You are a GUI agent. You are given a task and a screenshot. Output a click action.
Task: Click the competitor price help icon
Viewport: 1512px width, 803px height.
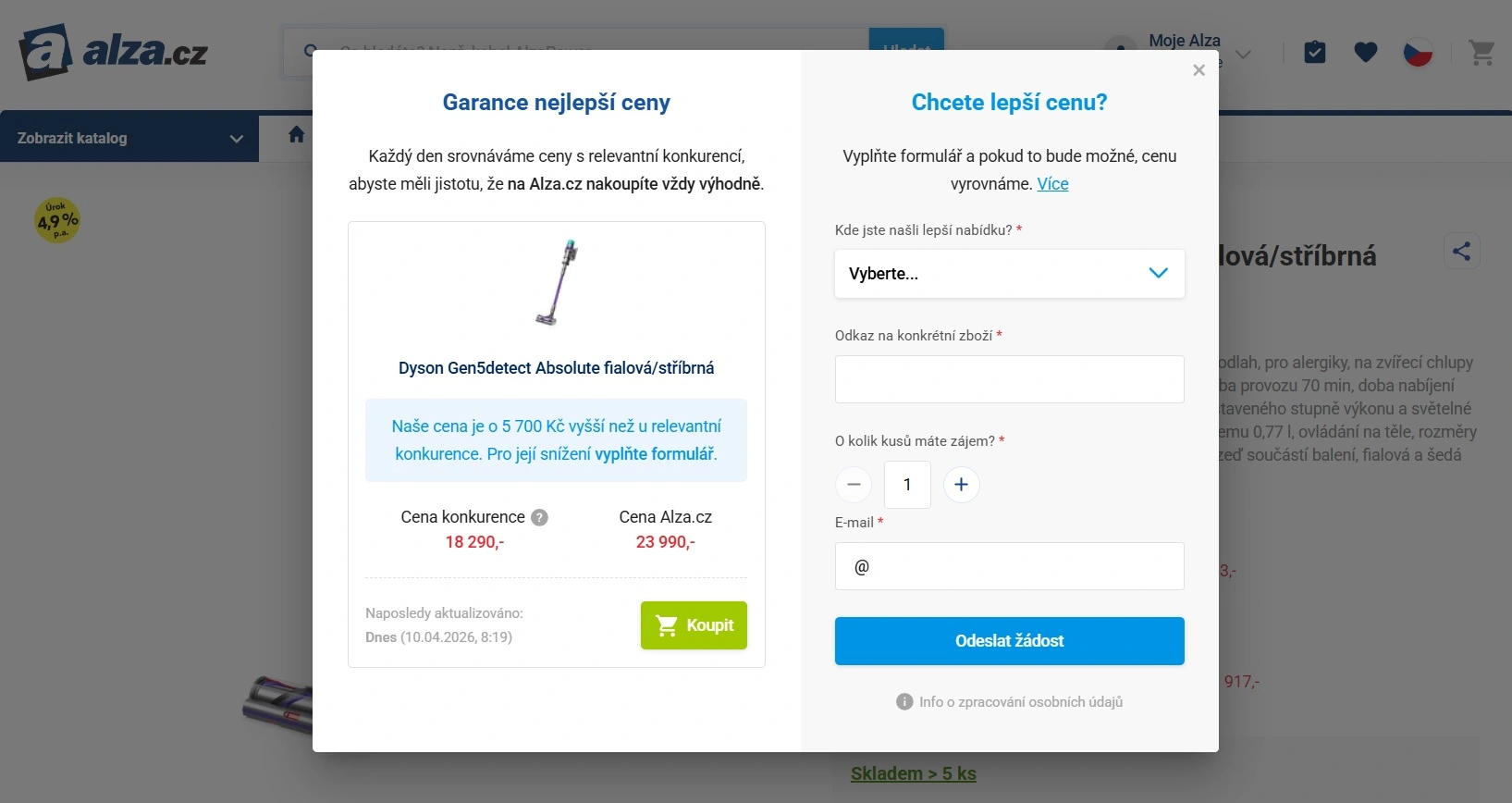[540, 518]
